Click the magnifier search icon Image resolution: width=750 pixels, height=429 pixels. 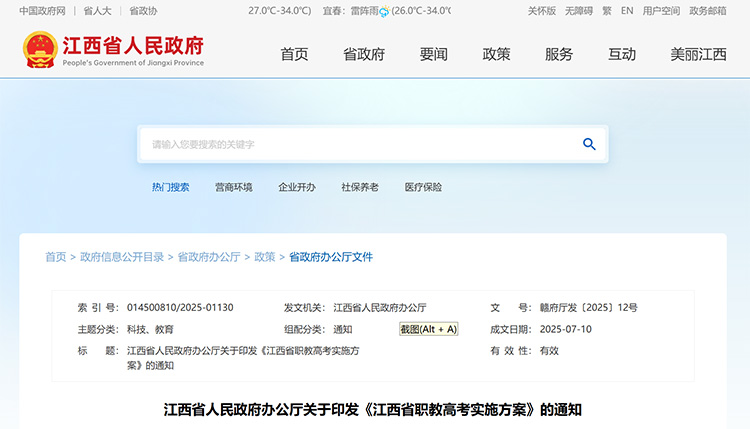[x=589, y=144]
